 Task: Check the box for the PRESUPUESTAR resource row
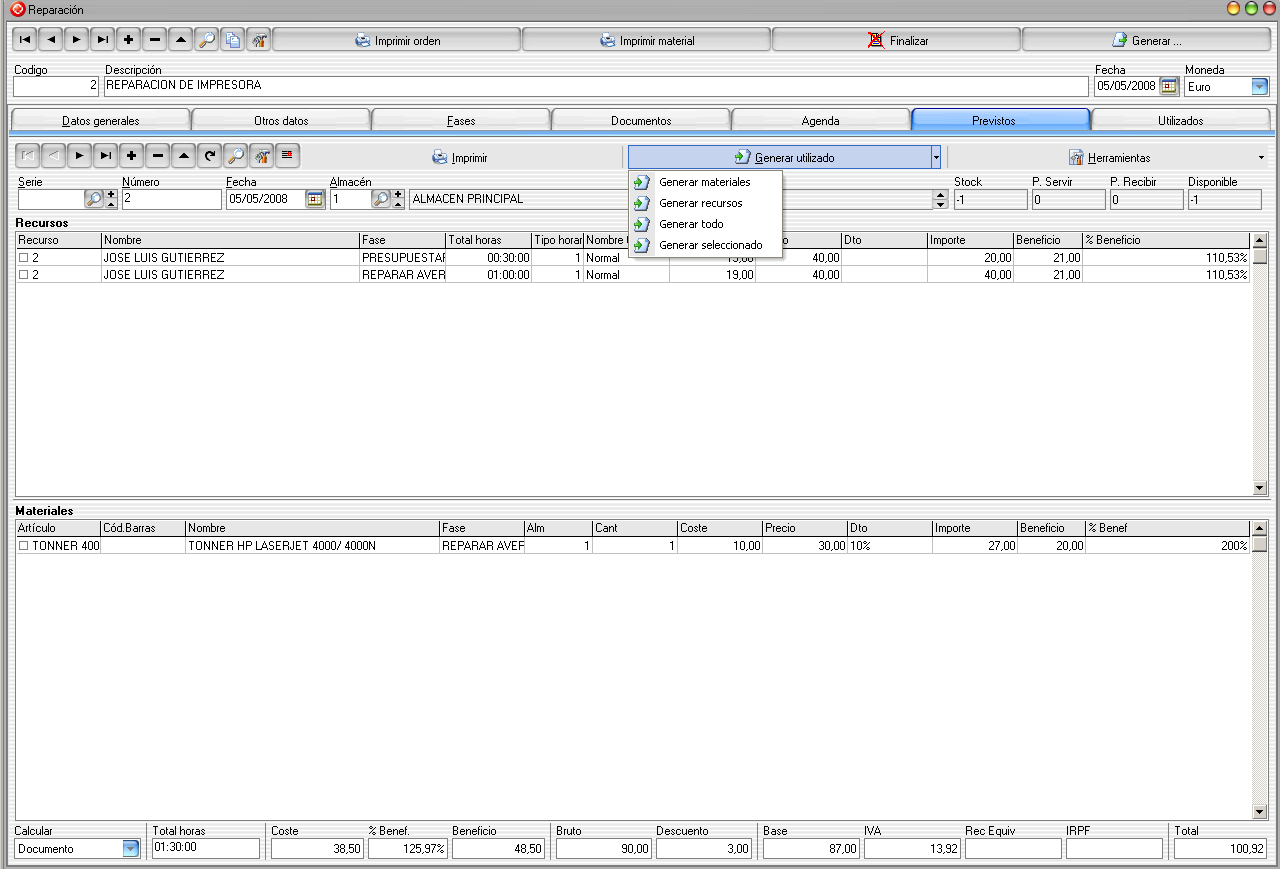(x=23, y=258)
